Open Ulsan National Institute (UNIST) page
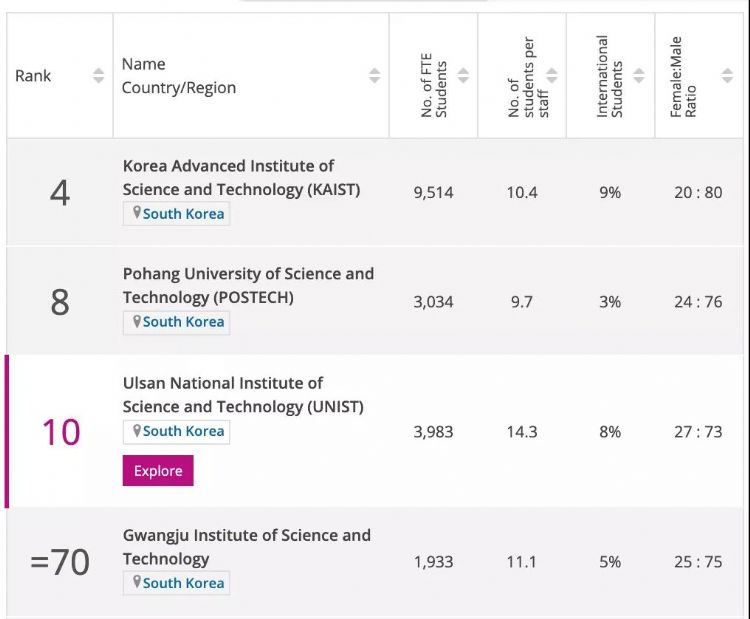 click(243, 394)
